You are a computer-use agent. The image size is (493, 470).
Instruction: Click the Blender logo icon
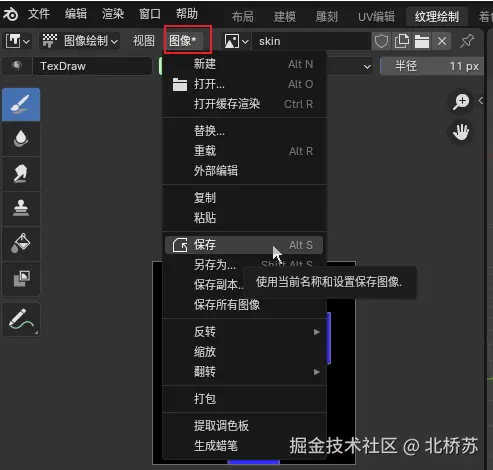[11, 14]
